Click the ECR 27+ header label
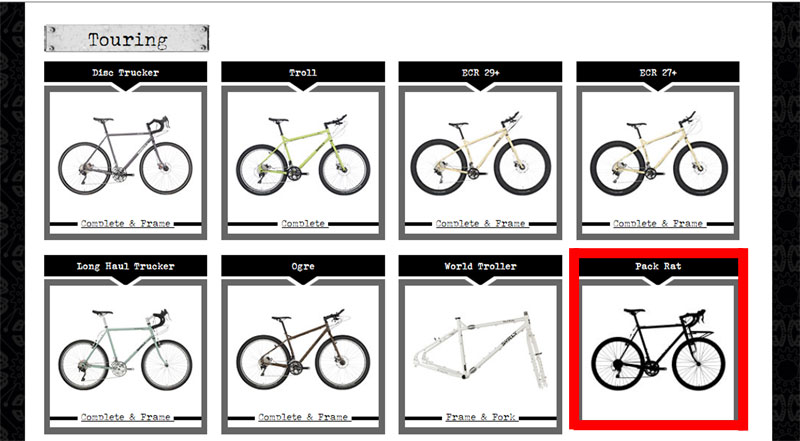The width and height of the screenshot is (800, 441). point(658,72)
